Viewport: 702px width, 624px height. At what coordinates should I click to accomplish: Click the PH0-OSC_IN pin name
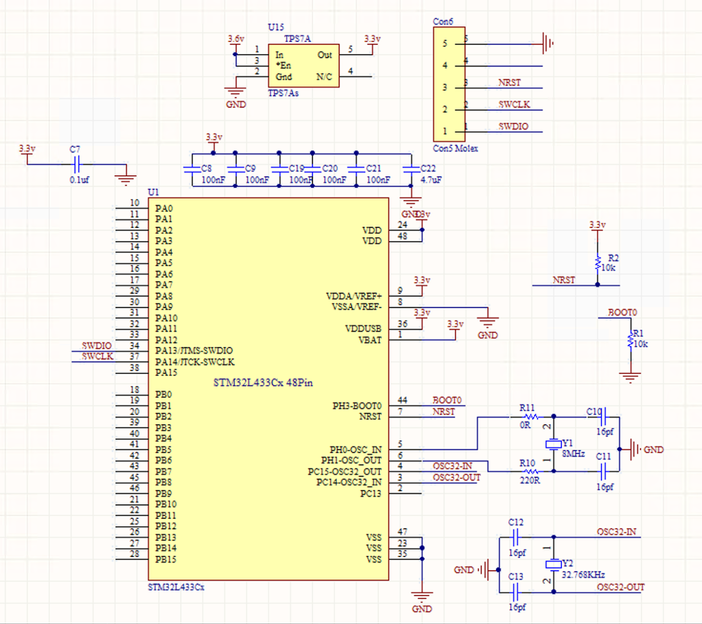pyautogui.click(x=355, y=449)
